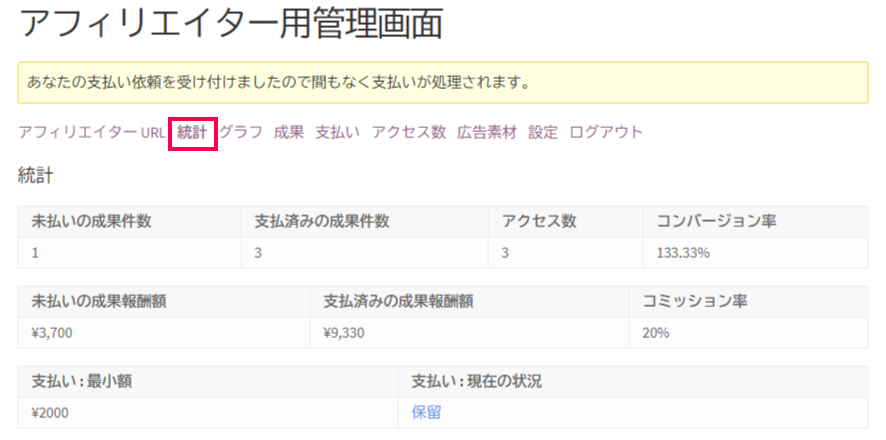
Task: Open the 成果 tab
Action: pos(289,133)
